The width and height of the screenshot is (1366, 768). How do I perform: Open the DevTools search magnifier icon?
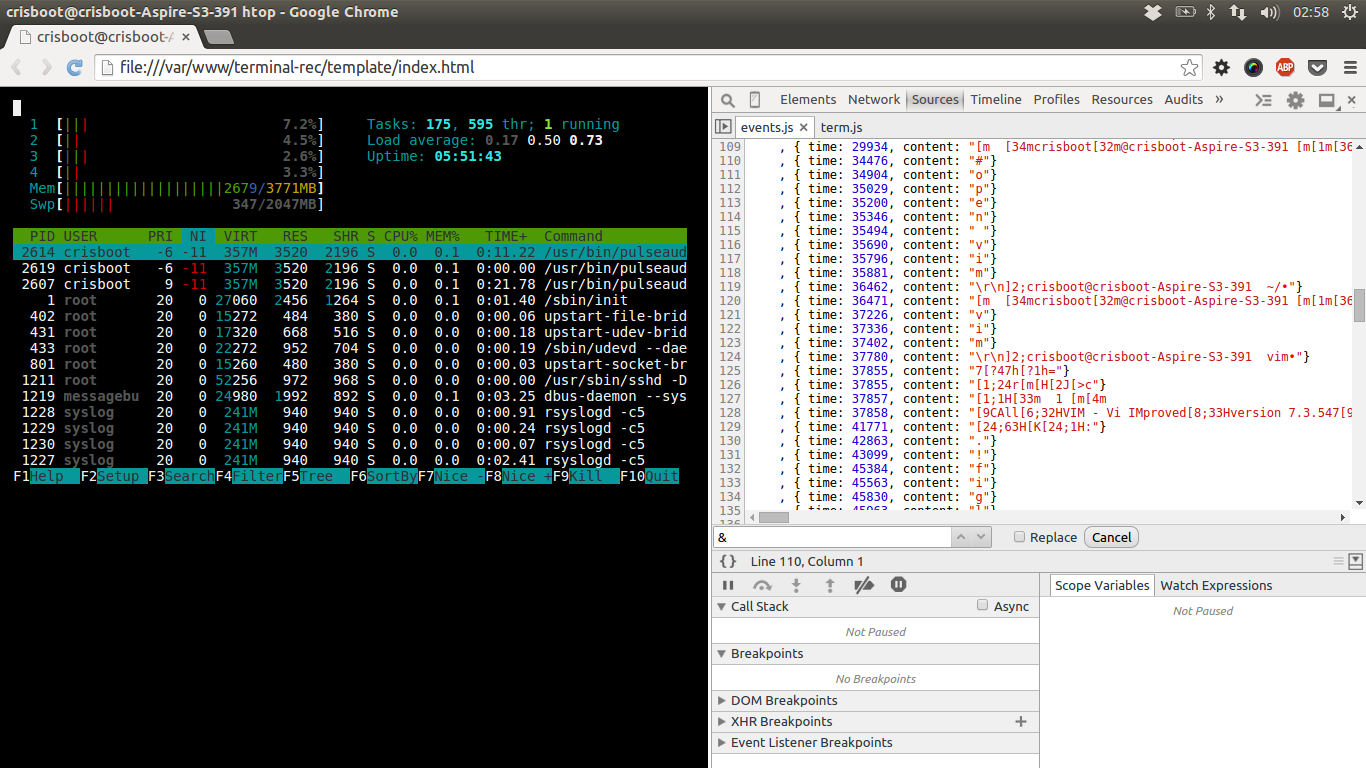point(728,100)
